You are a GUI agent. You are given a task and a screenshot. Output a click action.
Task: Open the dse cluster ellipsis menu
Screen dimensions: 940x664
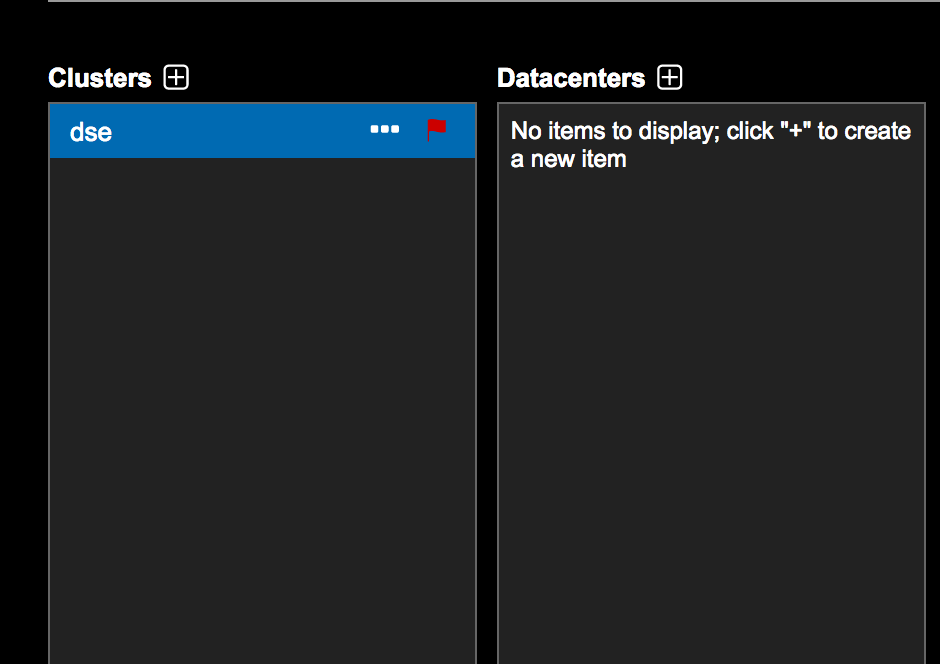pyautogui.click(x=385, y=130)
